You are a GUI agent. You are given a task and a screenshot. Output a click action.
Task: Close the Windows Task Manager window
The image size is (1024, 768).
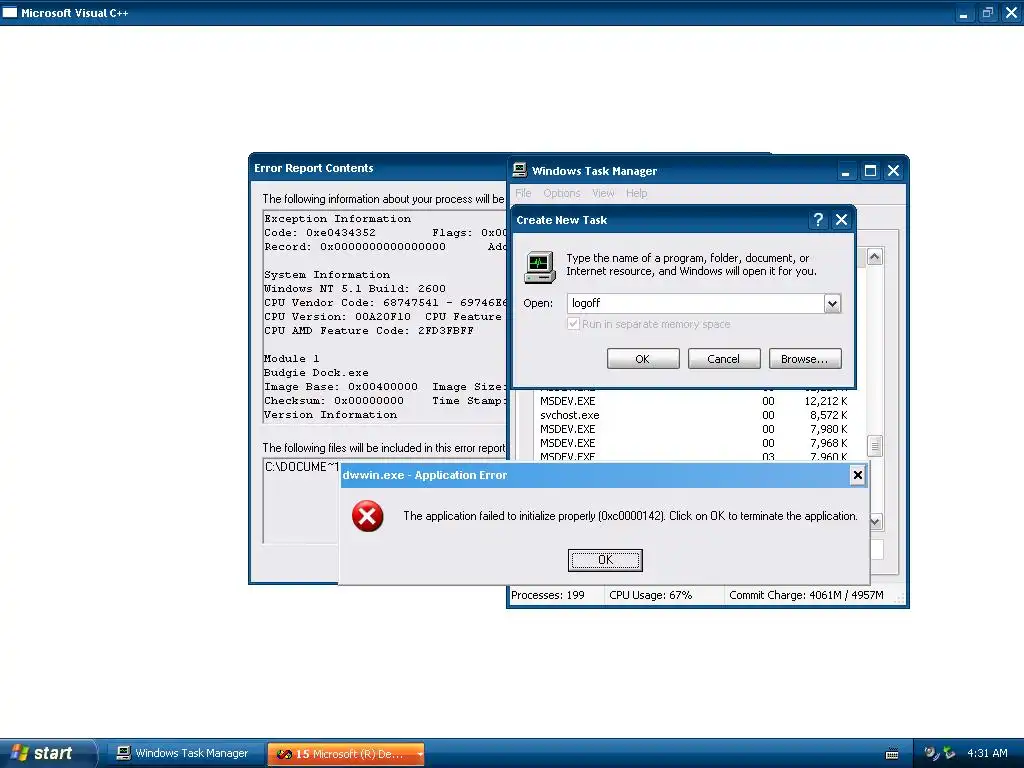tap(893, 171)
